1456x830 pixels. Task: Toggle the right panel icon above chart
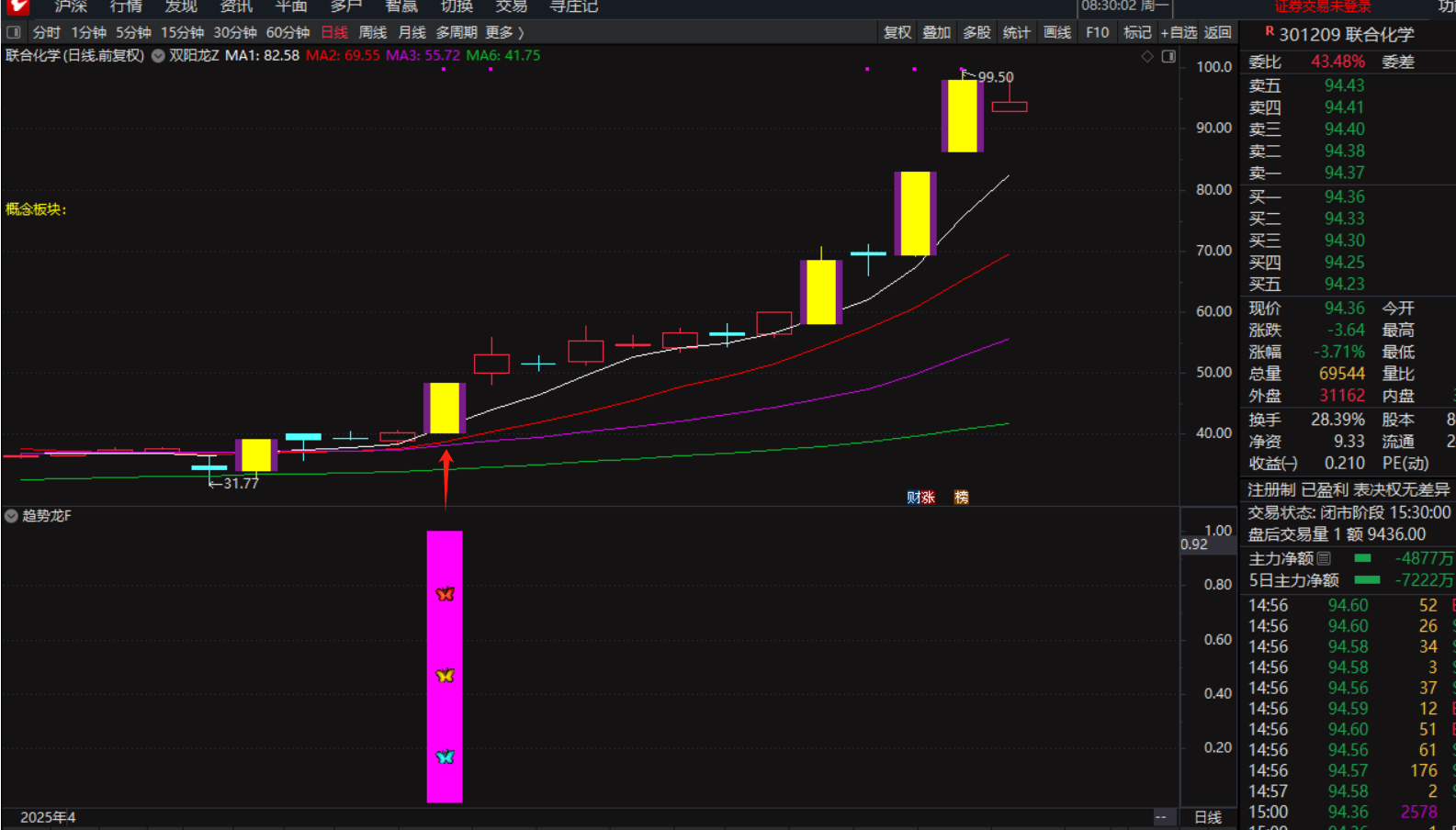[1168, 57]
